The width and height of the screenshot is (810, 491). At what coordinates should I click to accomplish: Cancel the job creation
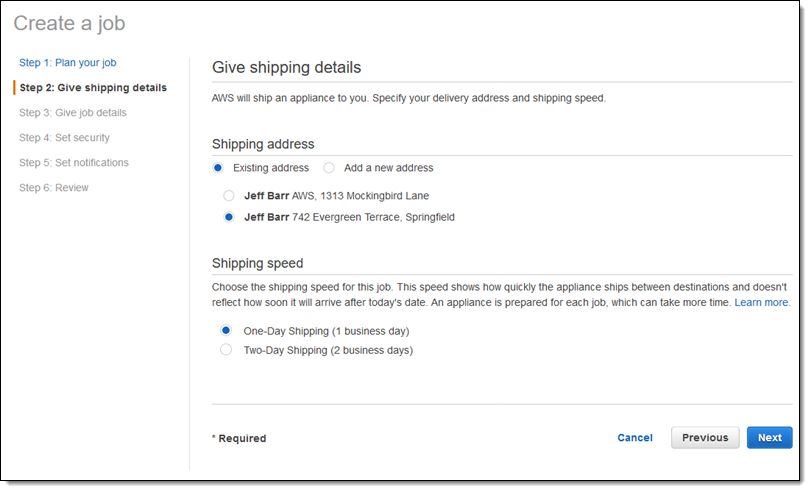(x=635, y=438)
